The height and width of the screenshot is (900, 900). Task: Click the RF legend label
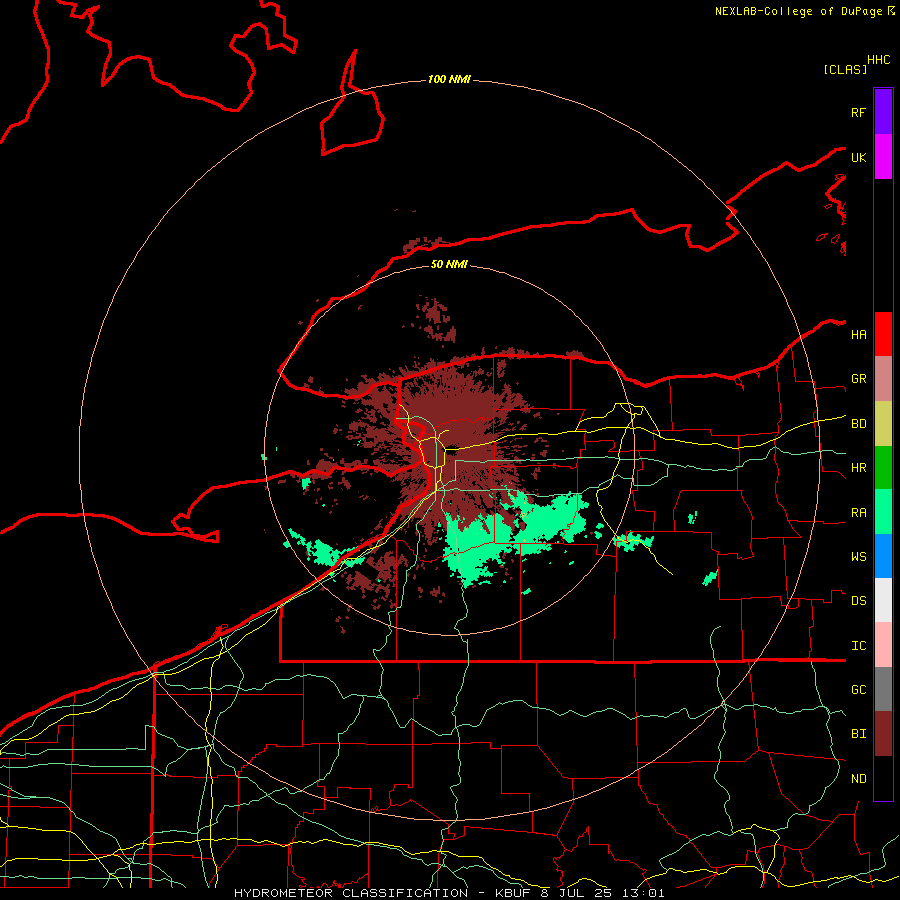[859, 112]
